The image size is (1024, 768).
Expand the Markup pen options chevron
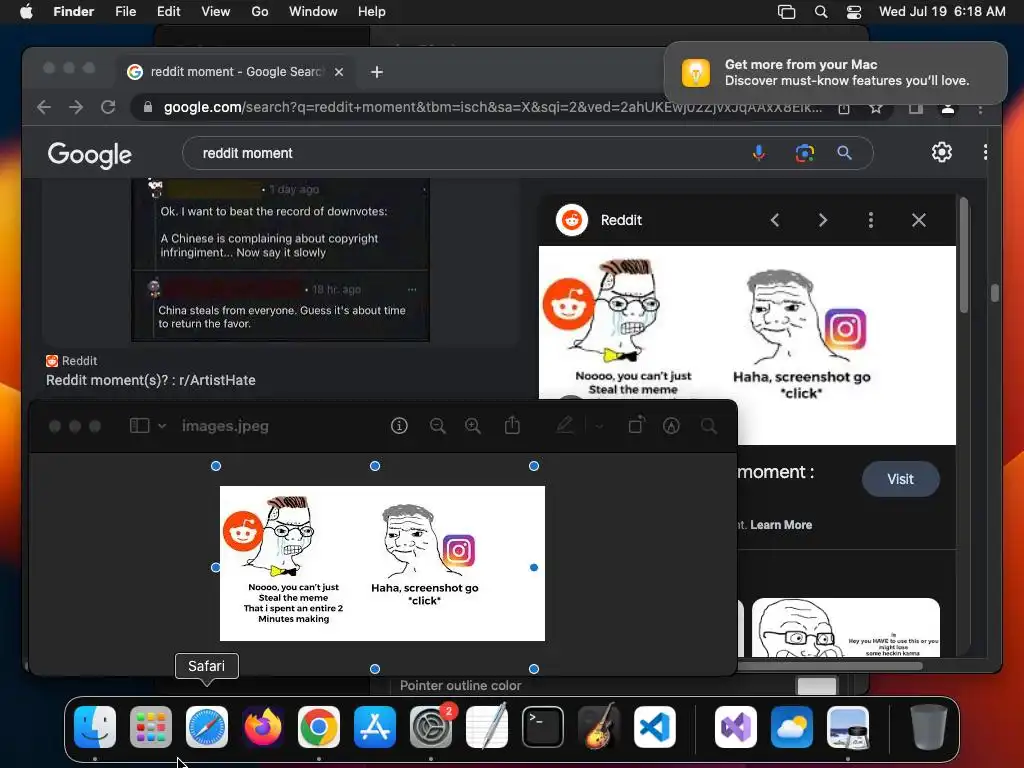coord(598,426)
